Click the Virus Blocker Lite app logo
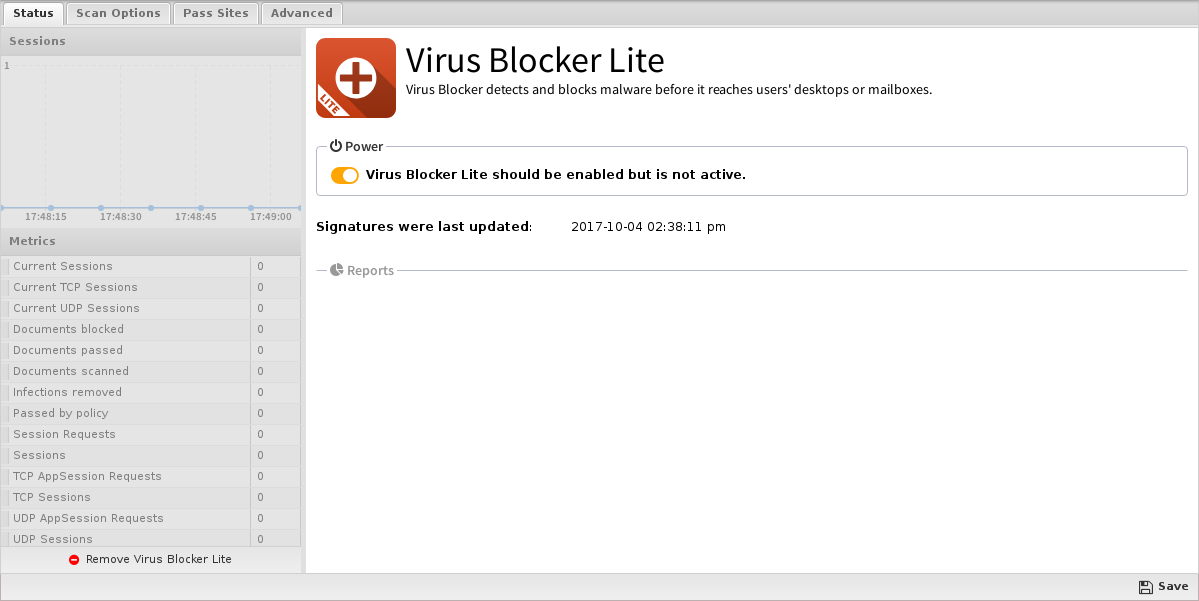This screenshot has height=601, width=1199. pyautogui.click(x=356, y=78)
